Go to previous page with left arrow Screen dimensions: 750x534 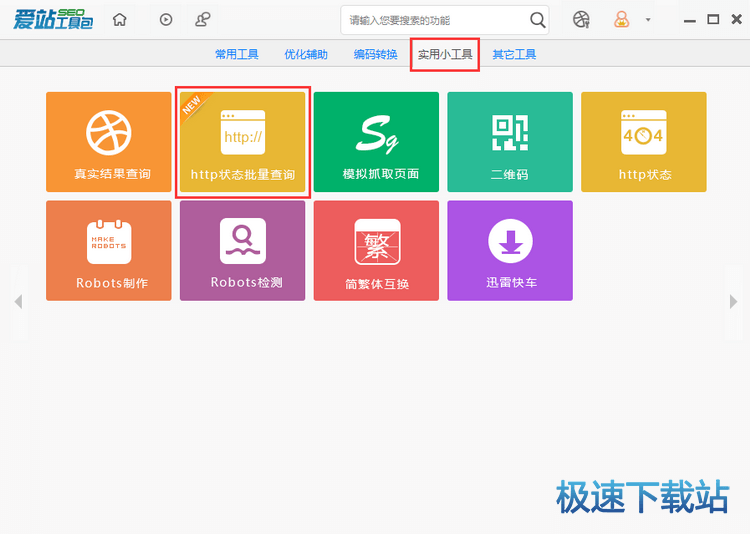click(19, 302)
